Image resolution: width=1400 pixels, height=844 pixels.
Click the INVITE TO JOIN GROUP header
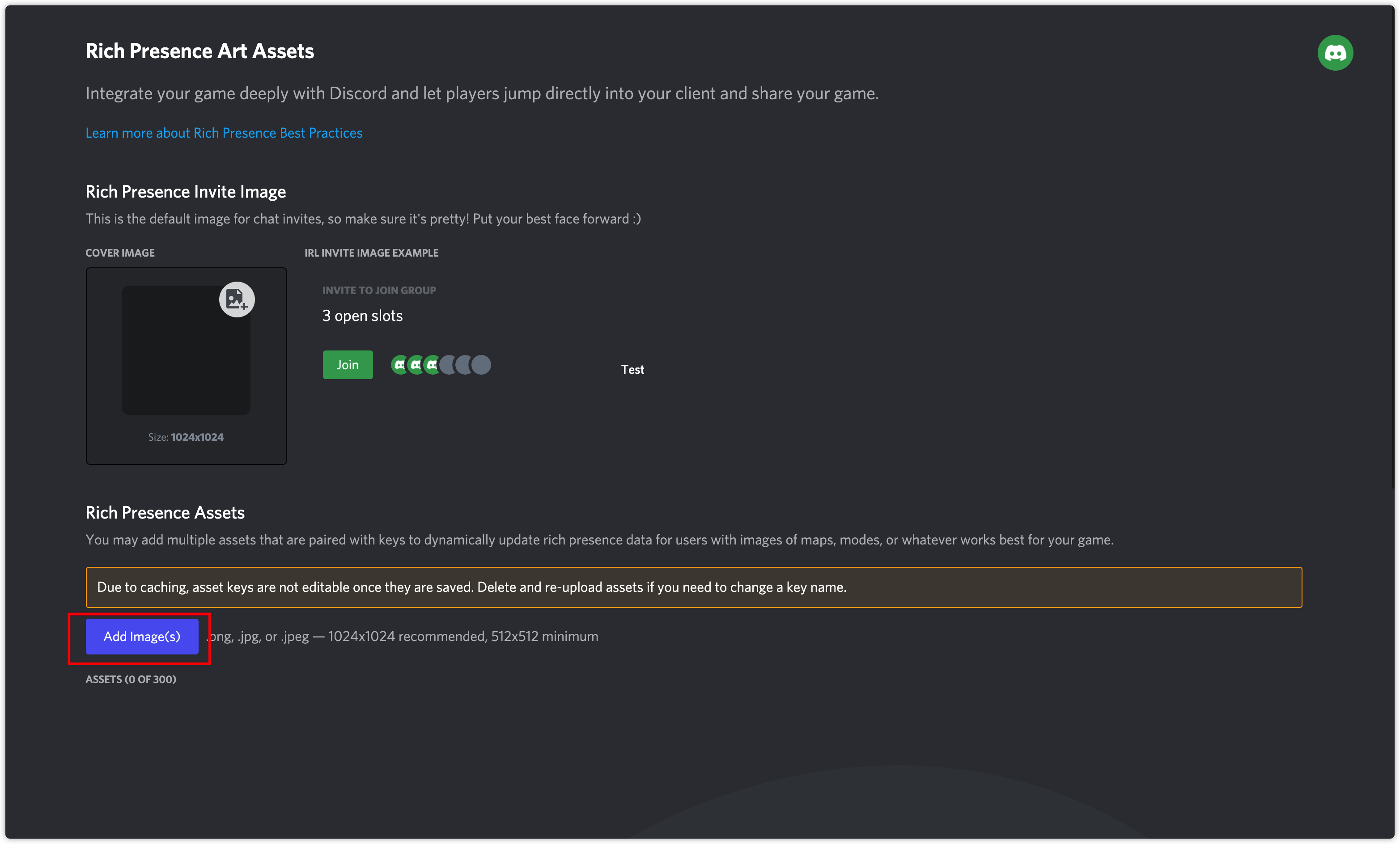click(378, 290)
